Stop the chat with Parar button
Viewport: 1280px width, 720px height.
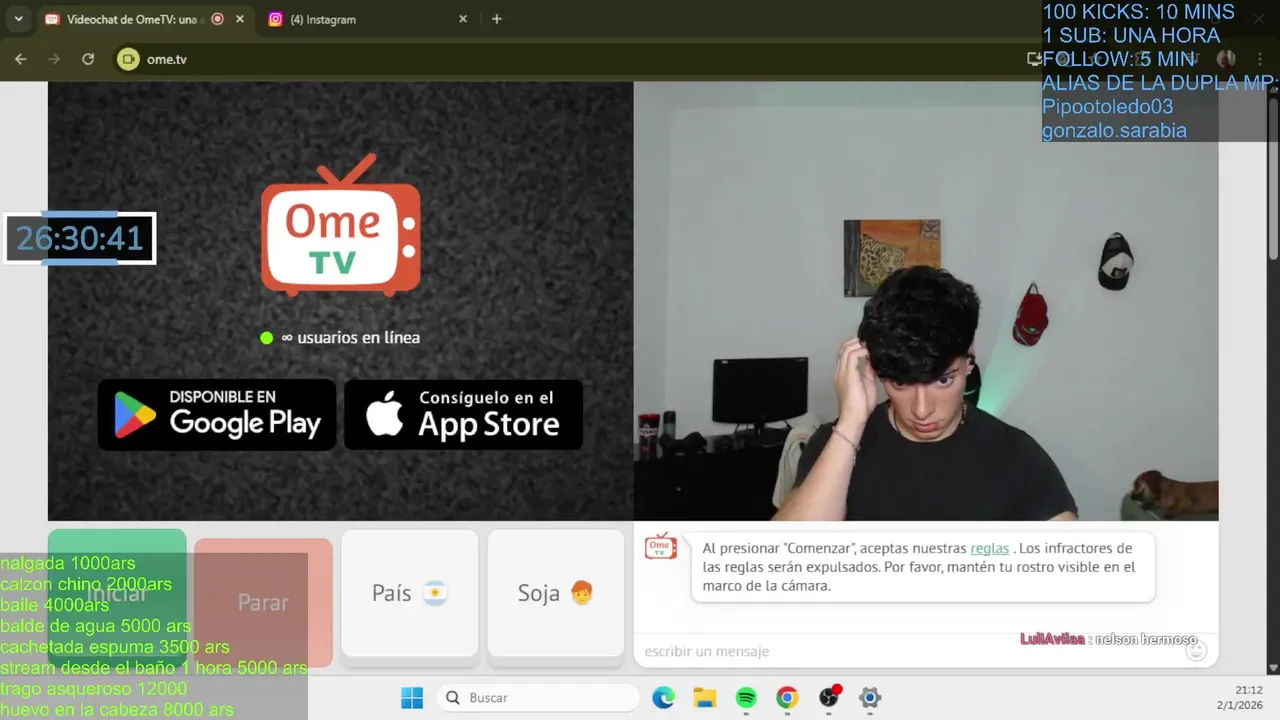(263, 602)
